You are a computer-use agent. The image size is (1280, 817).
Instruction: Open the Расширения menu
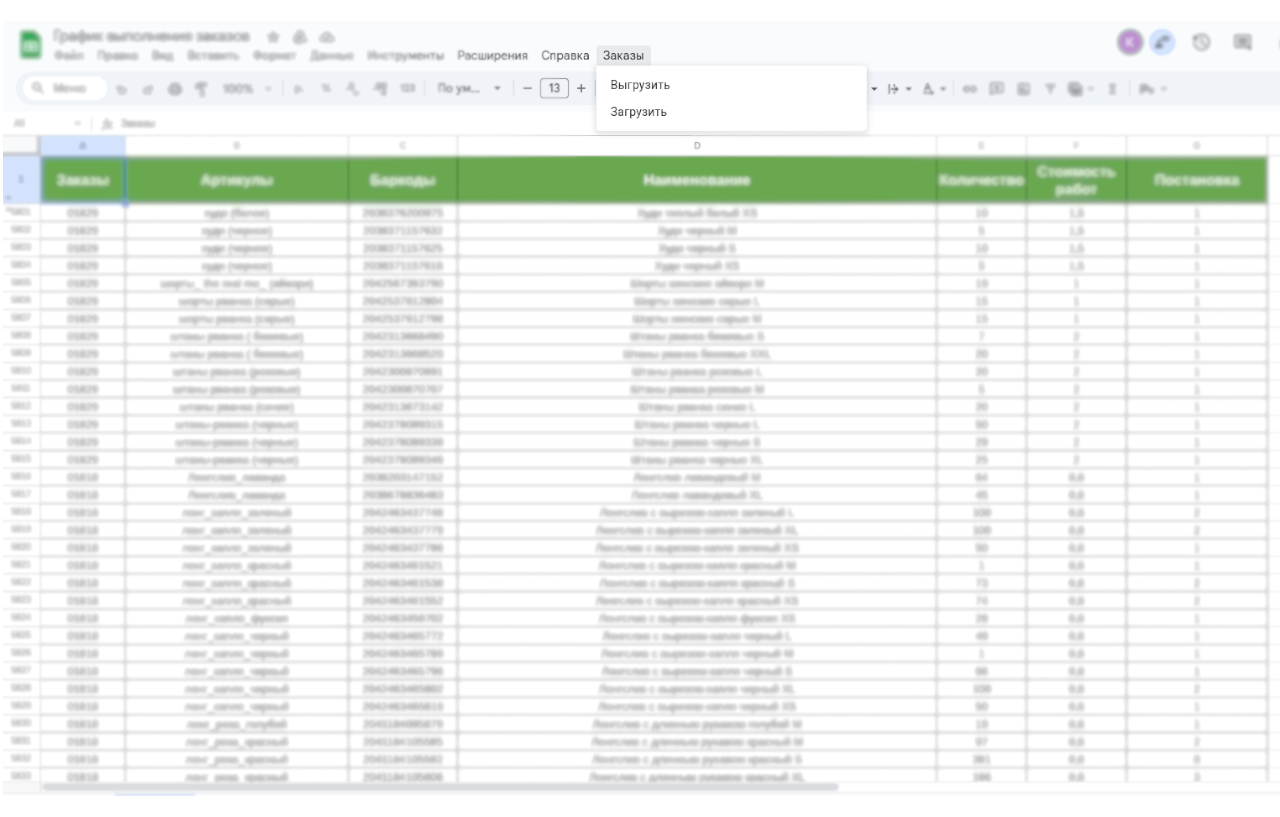point(492,55)
